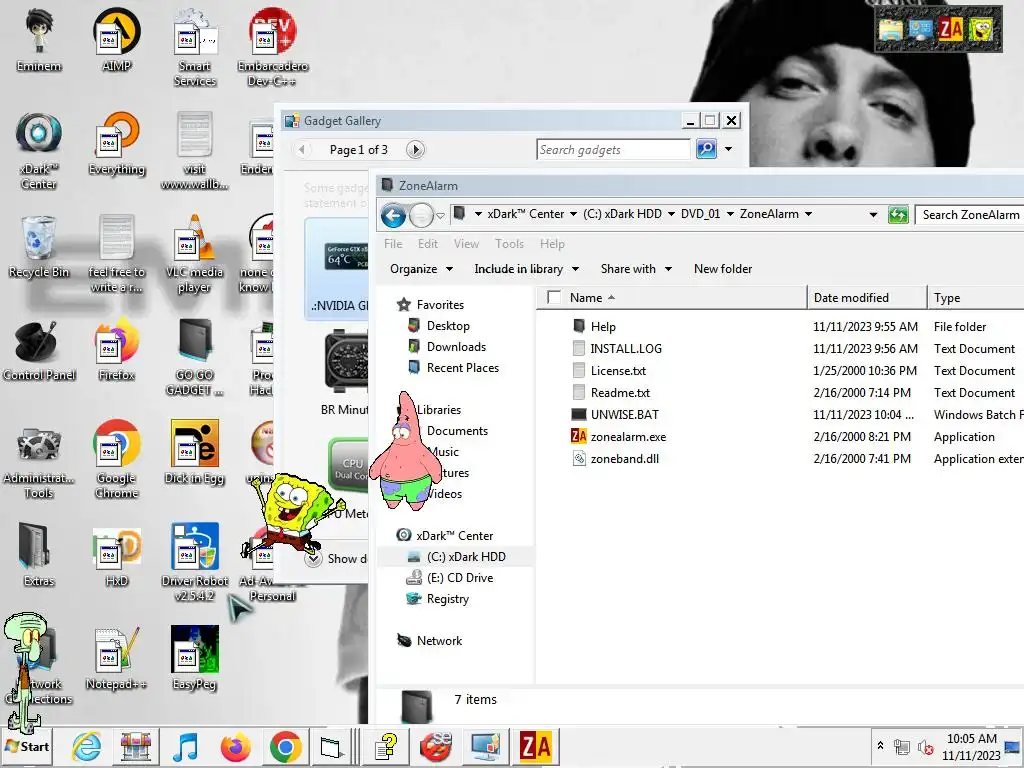1024x768 pixels.
Task: Launch HxD hex editor shortcut
Action: pyautogui.click(x=116, y=556)
